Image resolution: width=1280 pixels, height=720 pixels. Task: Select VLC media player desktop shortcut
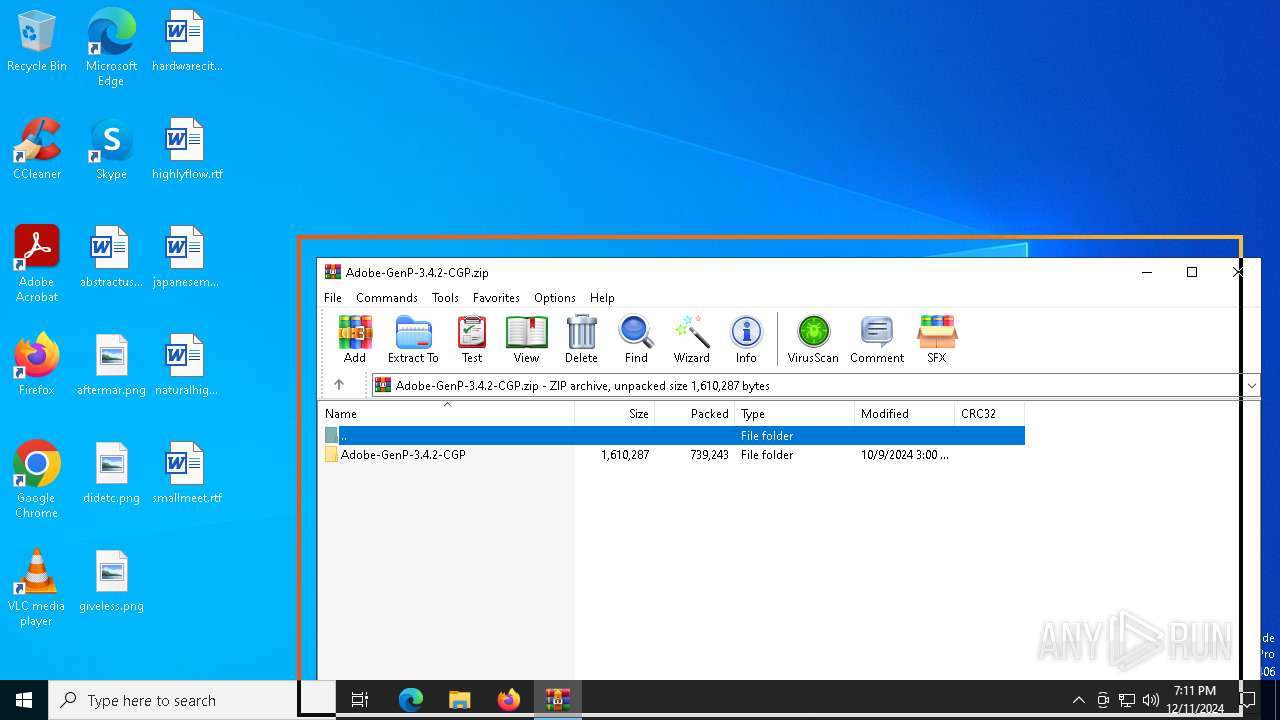point(37,588)
